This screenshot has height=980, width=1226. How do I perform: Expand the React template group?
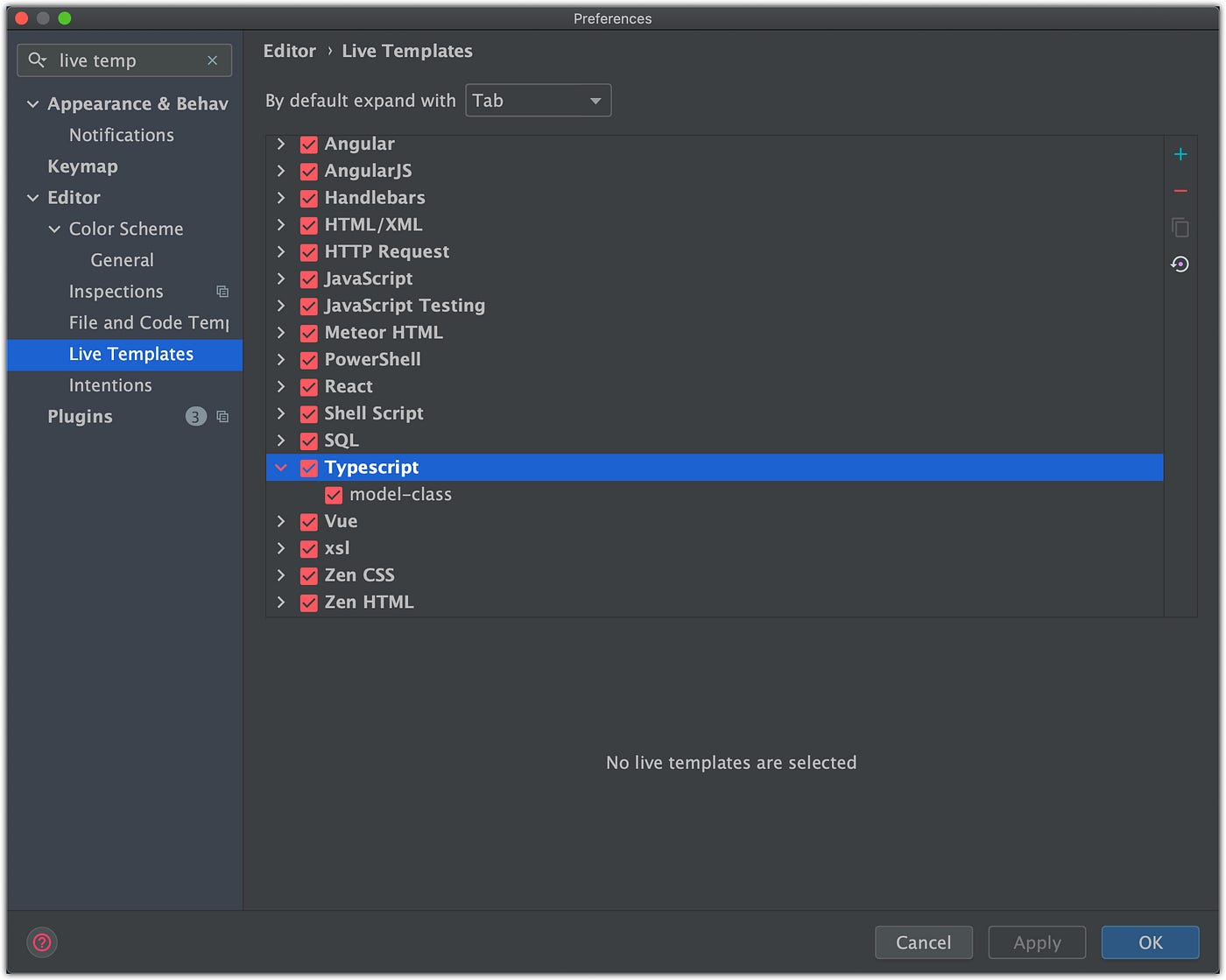click(x=281, y=386)
